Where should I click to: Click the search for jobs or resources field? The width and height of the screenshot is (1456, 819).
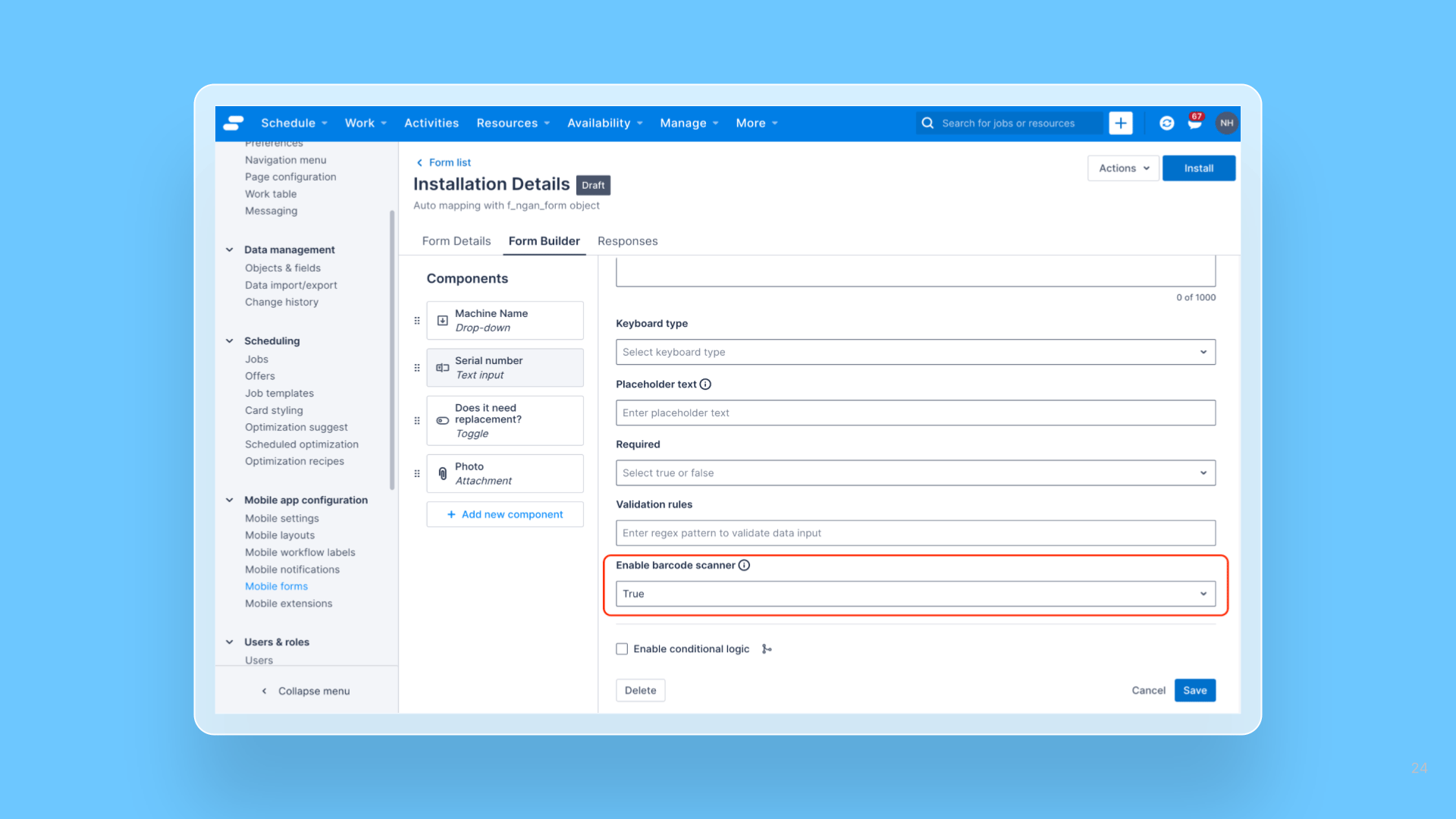[x=1009, y=123]
